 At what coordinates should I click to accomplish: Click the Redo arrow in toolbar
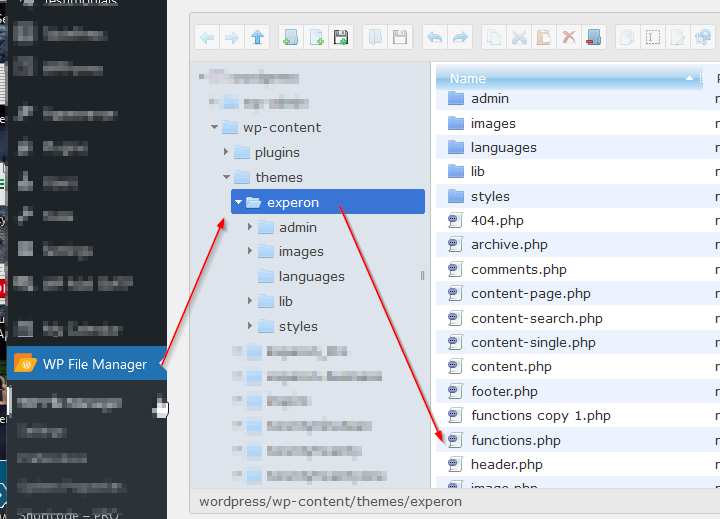[x=460, y=37]
